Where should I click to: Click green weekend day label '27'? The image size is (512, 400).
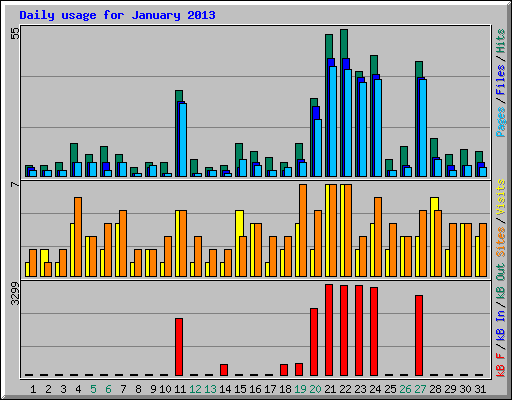click(420, 389)
